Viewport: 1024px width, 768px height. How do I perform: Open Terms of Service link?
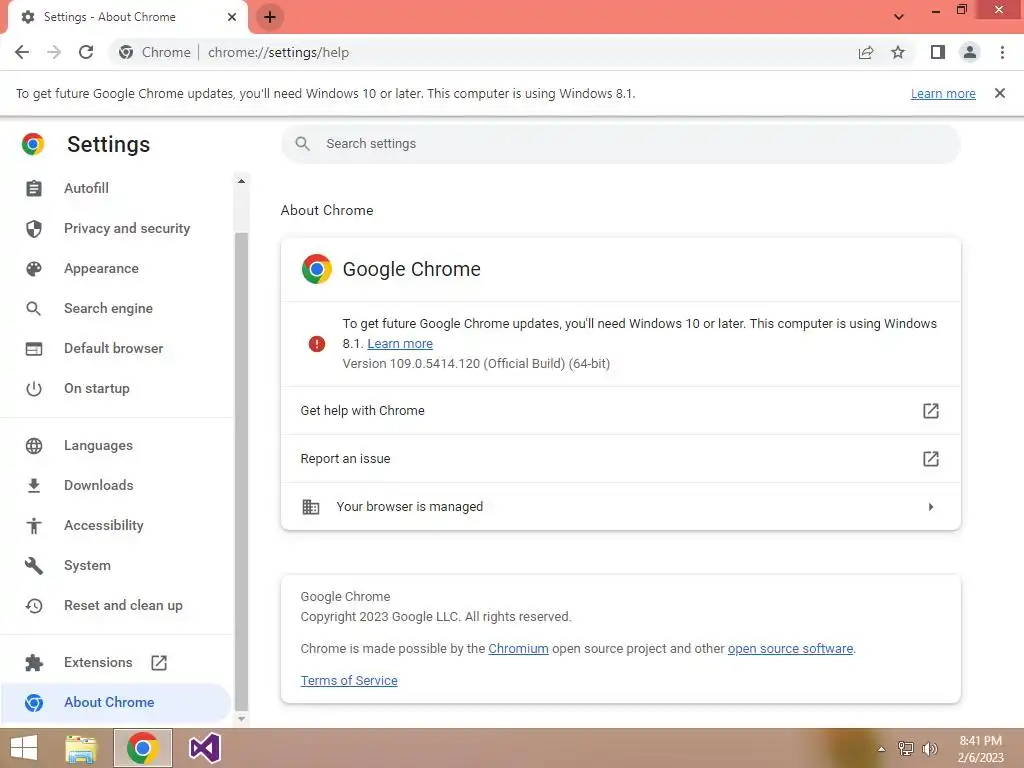(x=349, y=680)
